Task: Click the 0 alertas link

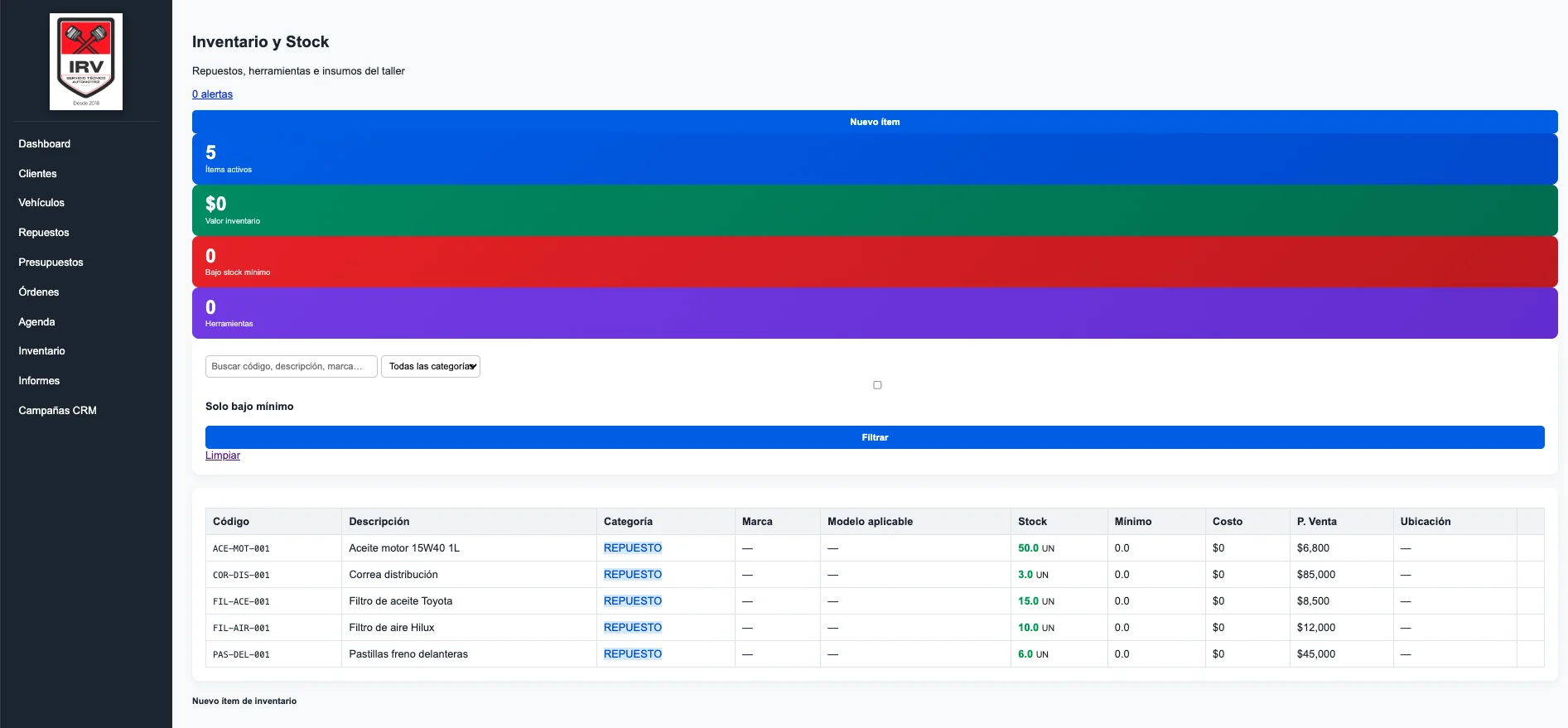Action: click(x=212, y=94)
